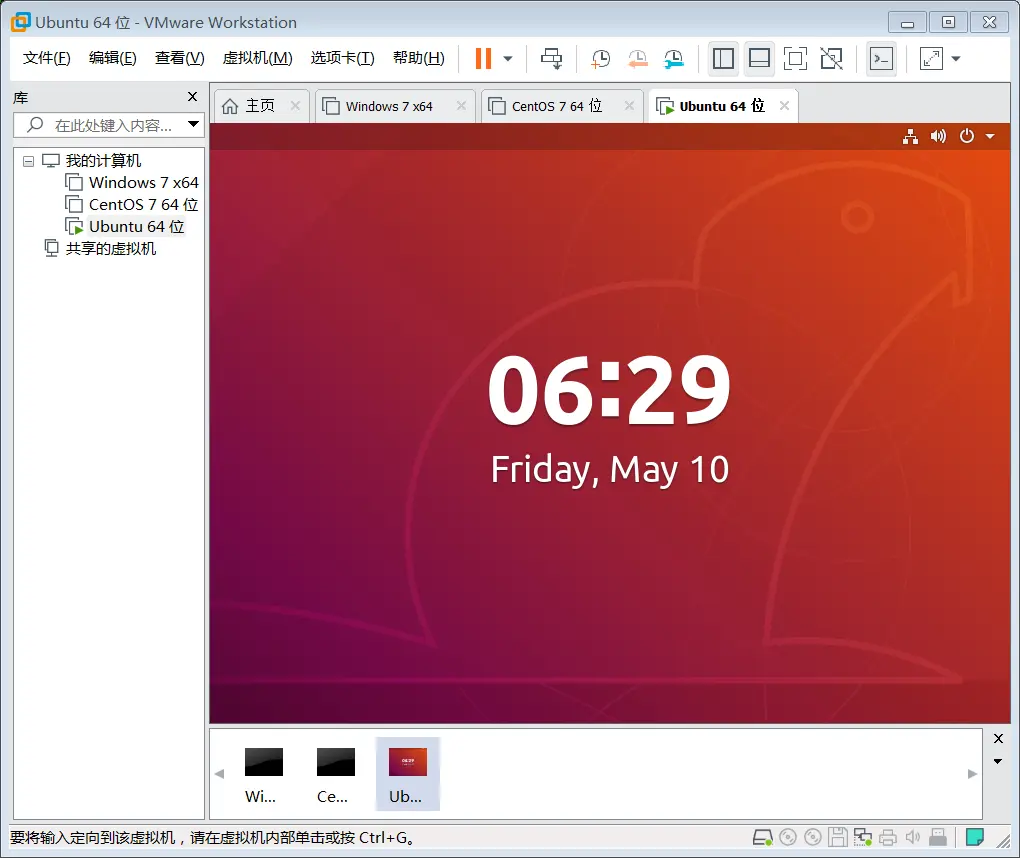Open the snapshot manager
Screen dimensions: 1020x858
tap(674, 58)
